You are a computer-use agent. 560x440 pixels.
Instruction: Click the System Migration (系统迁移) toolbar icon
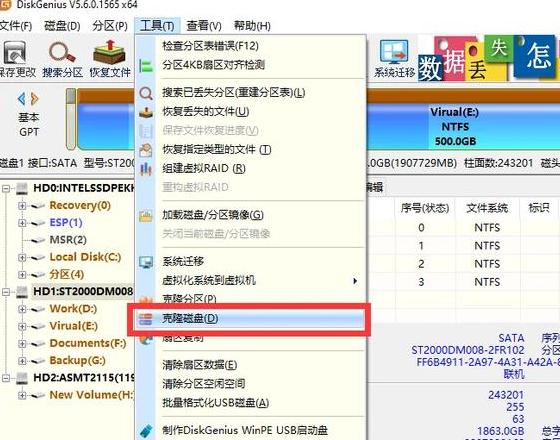tap(394, 52)
